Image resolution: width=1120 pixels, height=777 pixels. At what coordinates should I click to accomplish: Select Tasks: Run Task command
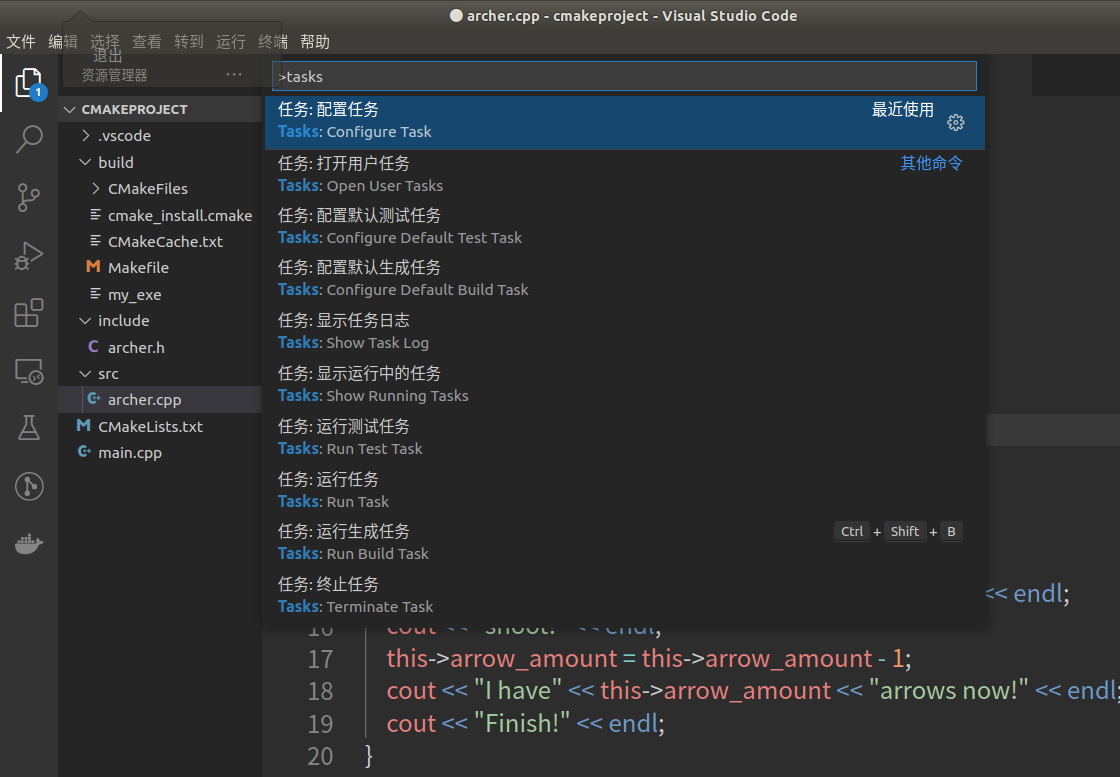pyautogui.click(x=624, y=491)
